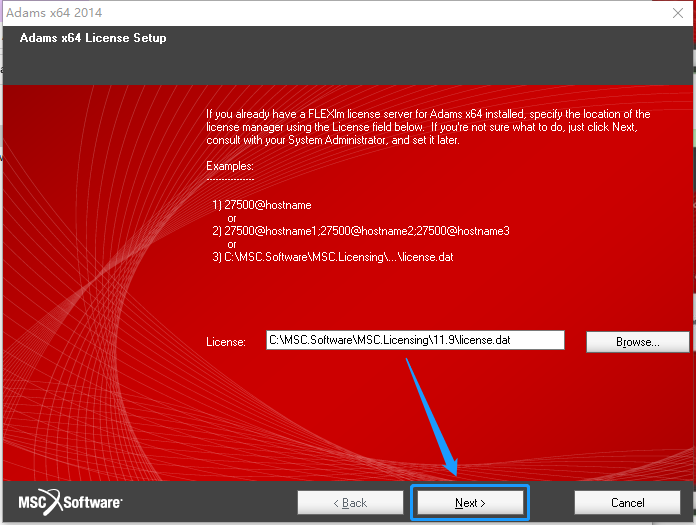The height and width of the screenshot is (525, 696).
Task: Click the Adams x64 2014 title bar text
Action: point(54,12)
